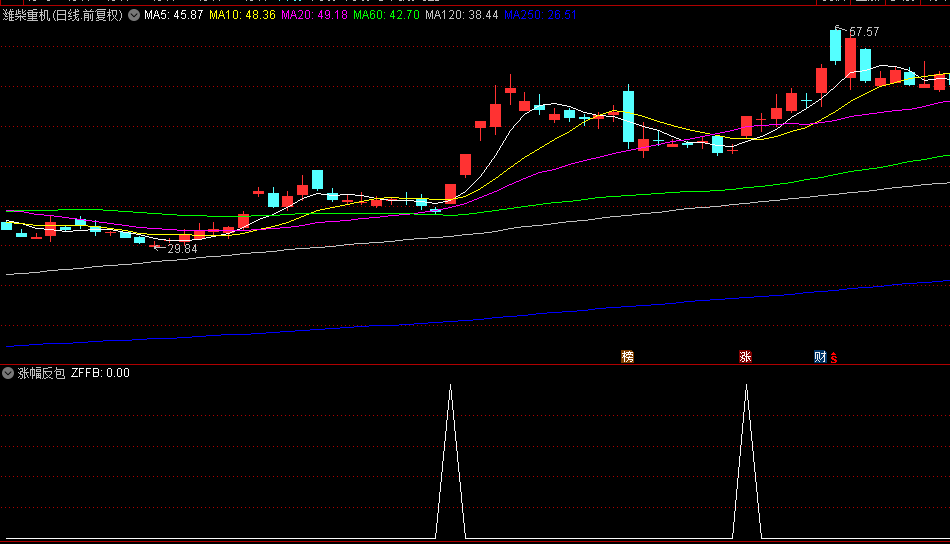Click the 57.57 high price label
The height and width of the screenshot is (544, 950).
864,32
